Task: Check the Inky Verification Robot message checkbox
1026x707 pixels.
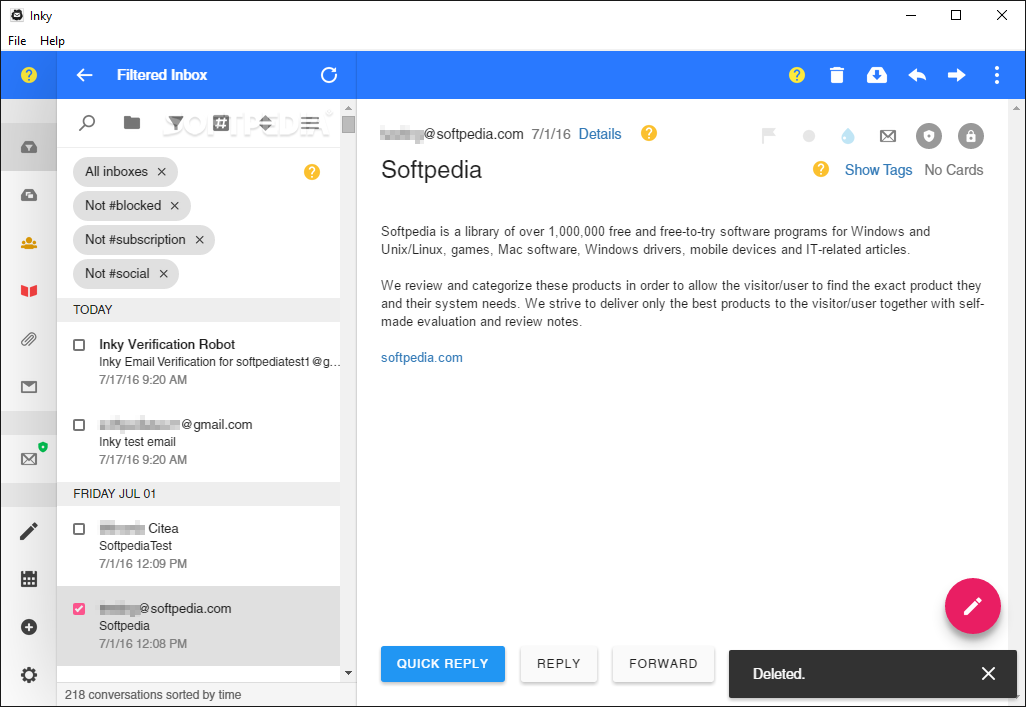Action: 79,344
